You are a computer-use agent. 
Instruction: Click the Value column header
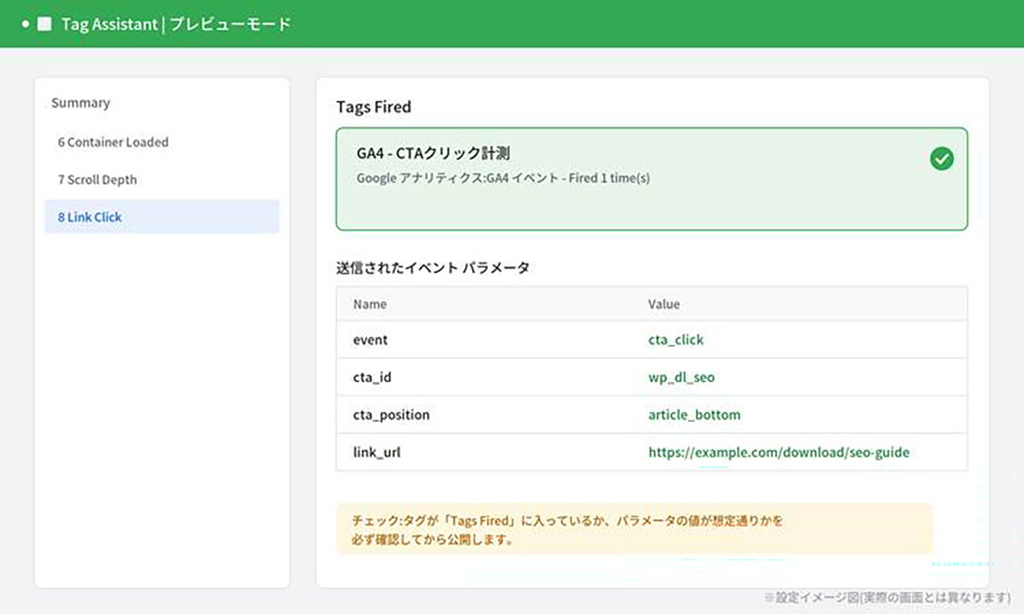point(664,304)
